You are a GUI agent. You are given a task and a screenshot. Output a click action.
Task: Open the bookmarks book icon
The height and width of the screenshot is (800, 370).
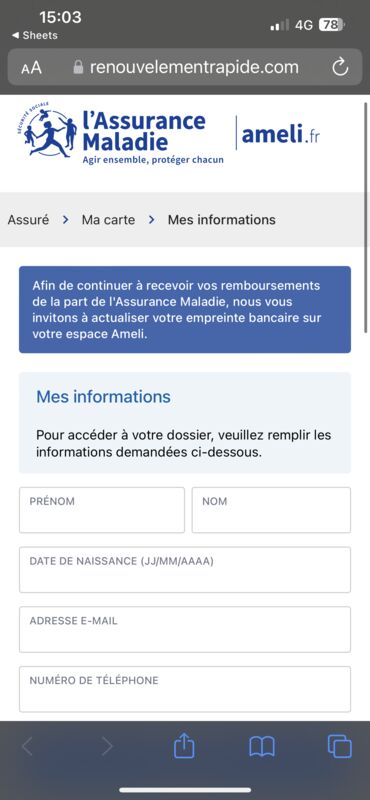262,747
